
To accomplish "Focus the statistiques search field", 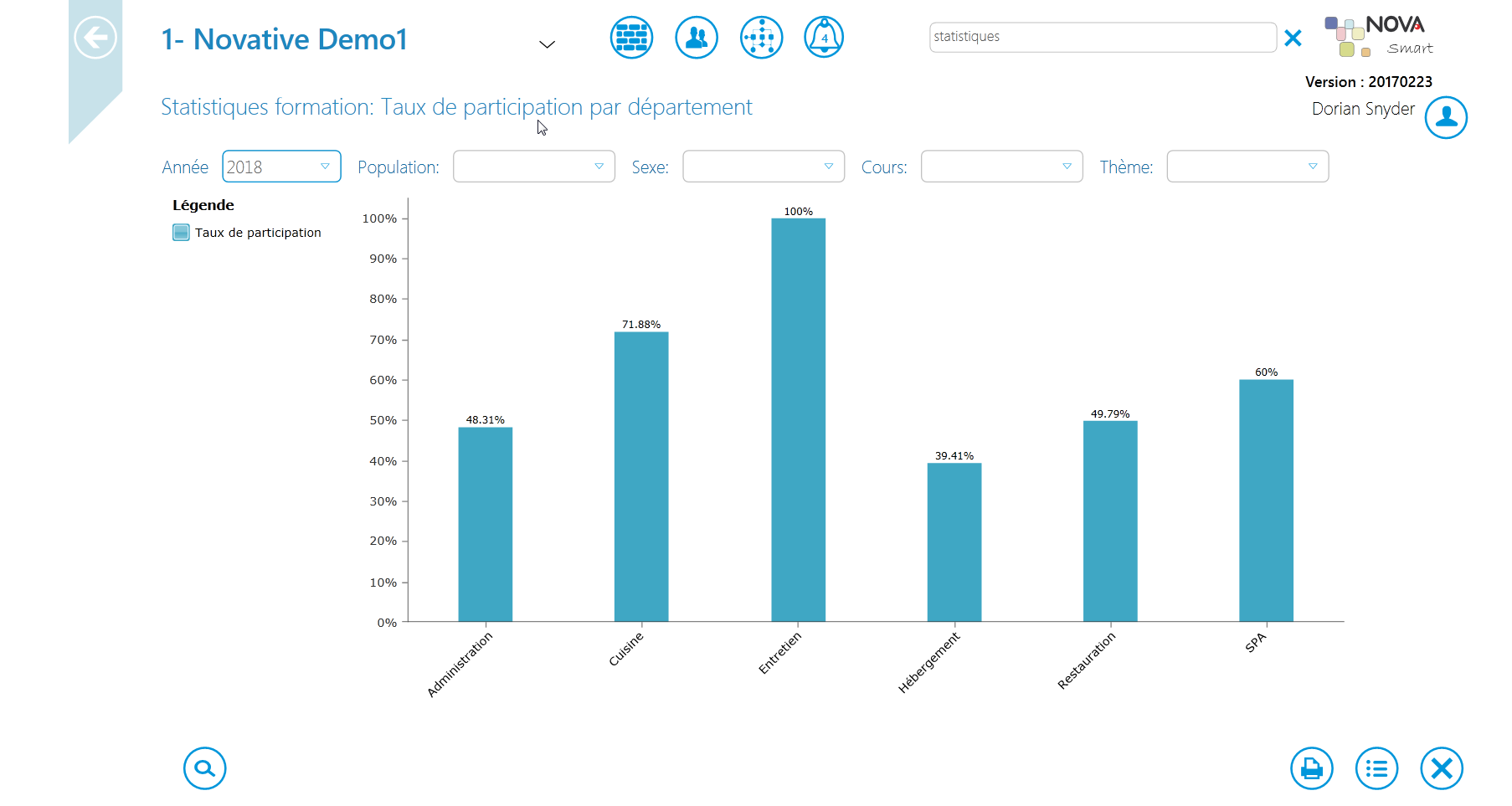I will pyautogui.click(x=1103, y=37).
